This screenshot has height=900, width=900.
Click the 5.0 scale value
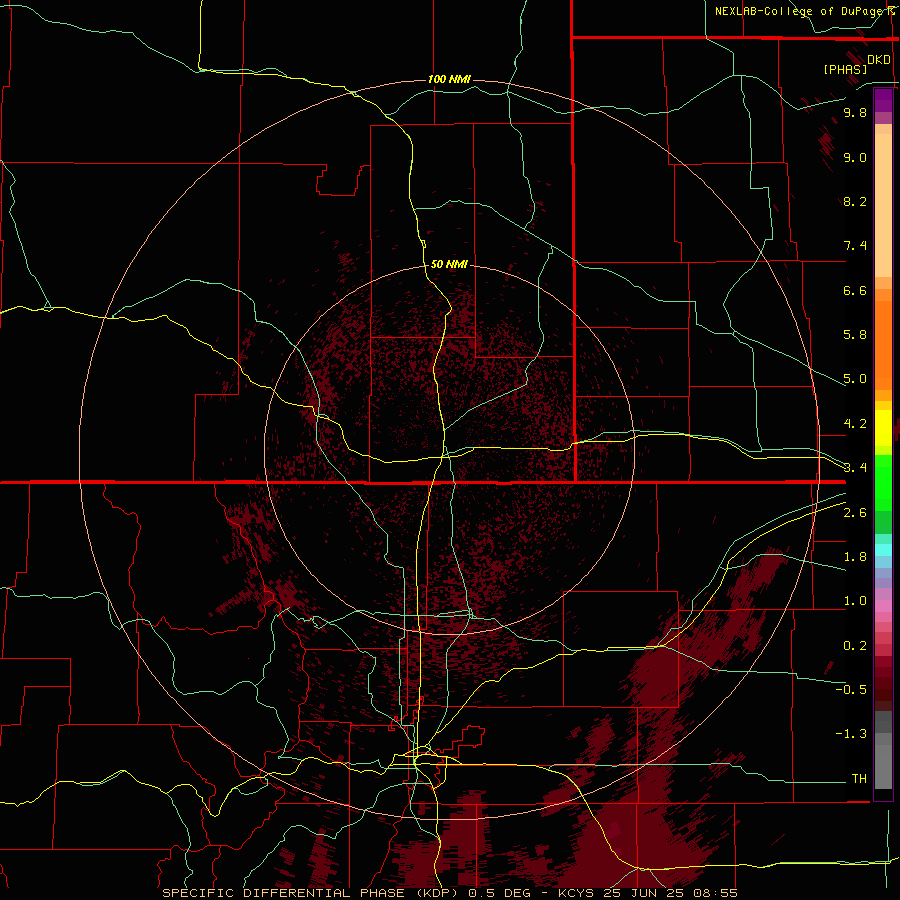[855, 379]
